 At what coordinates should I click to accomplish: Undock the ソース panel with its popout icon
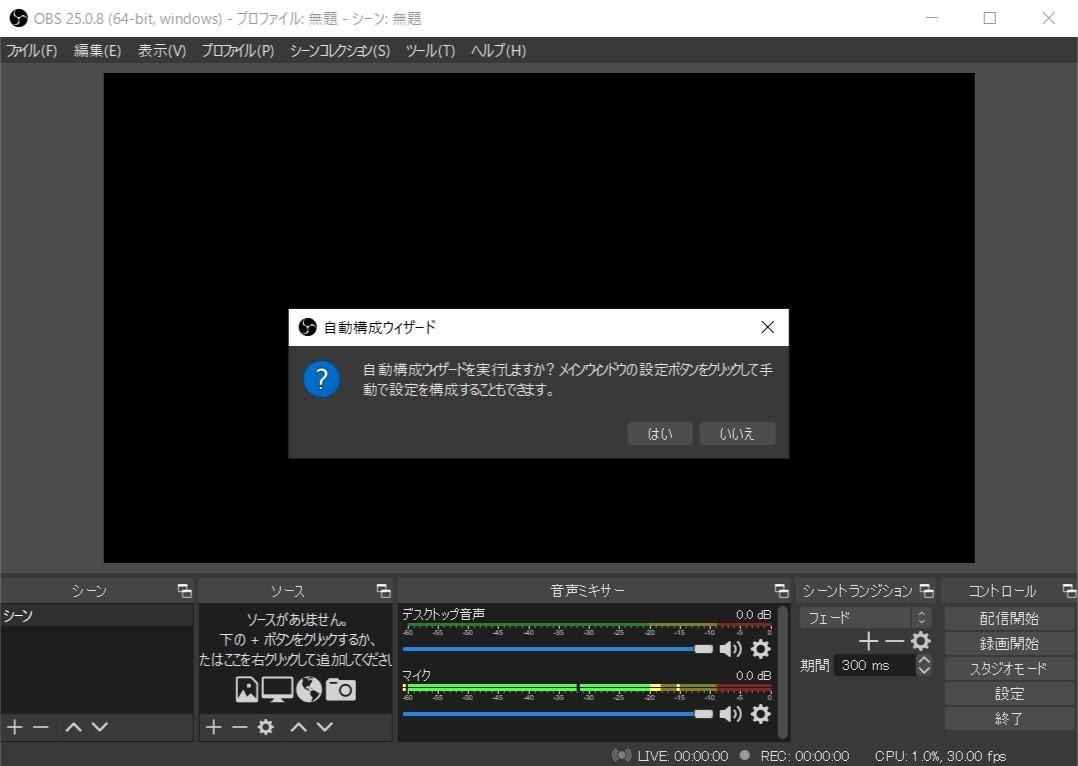384,591
